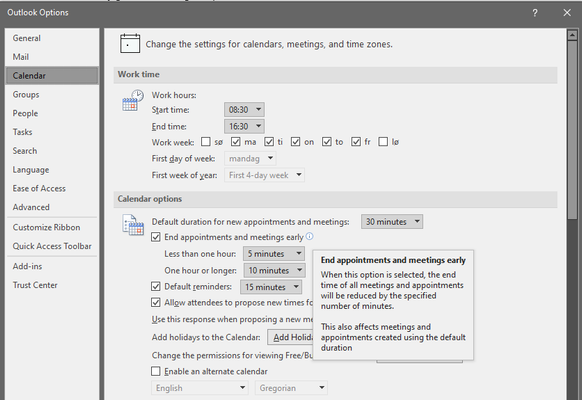Uncheck Allow attendees to propose new times

[x=156, y=302]
